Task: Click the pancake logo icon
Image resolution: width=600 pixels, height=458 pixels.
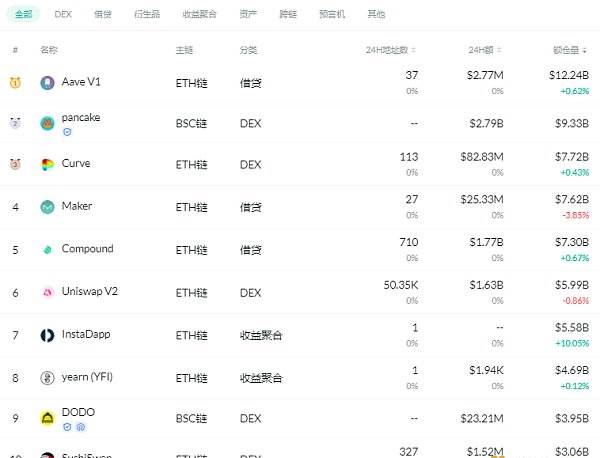Action: point(47,123)
